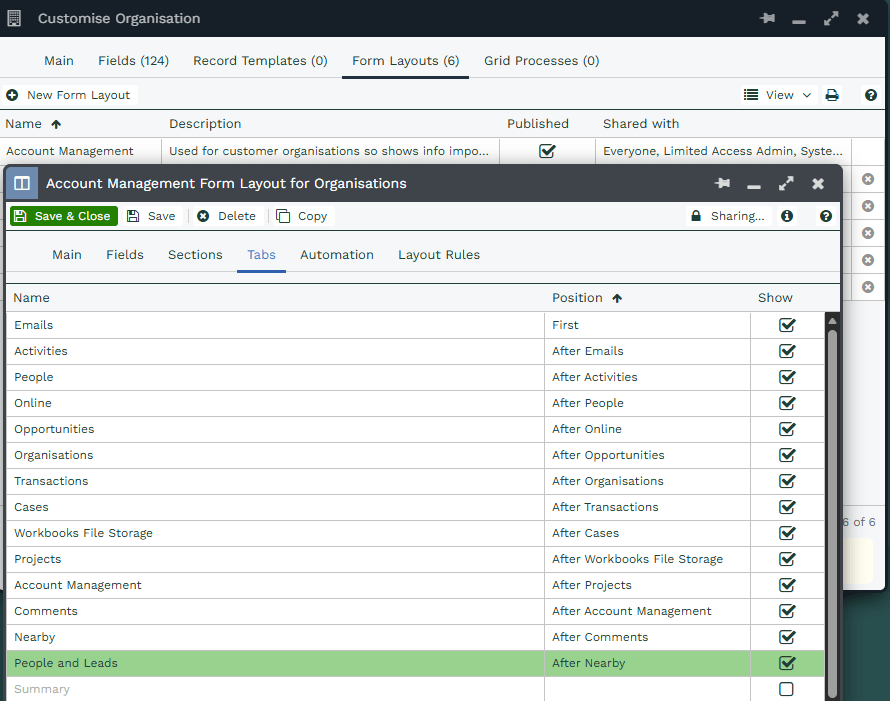This screenshot has height=701, width=890.
Task: Create a New Form Layout
Action: point(69,95)
